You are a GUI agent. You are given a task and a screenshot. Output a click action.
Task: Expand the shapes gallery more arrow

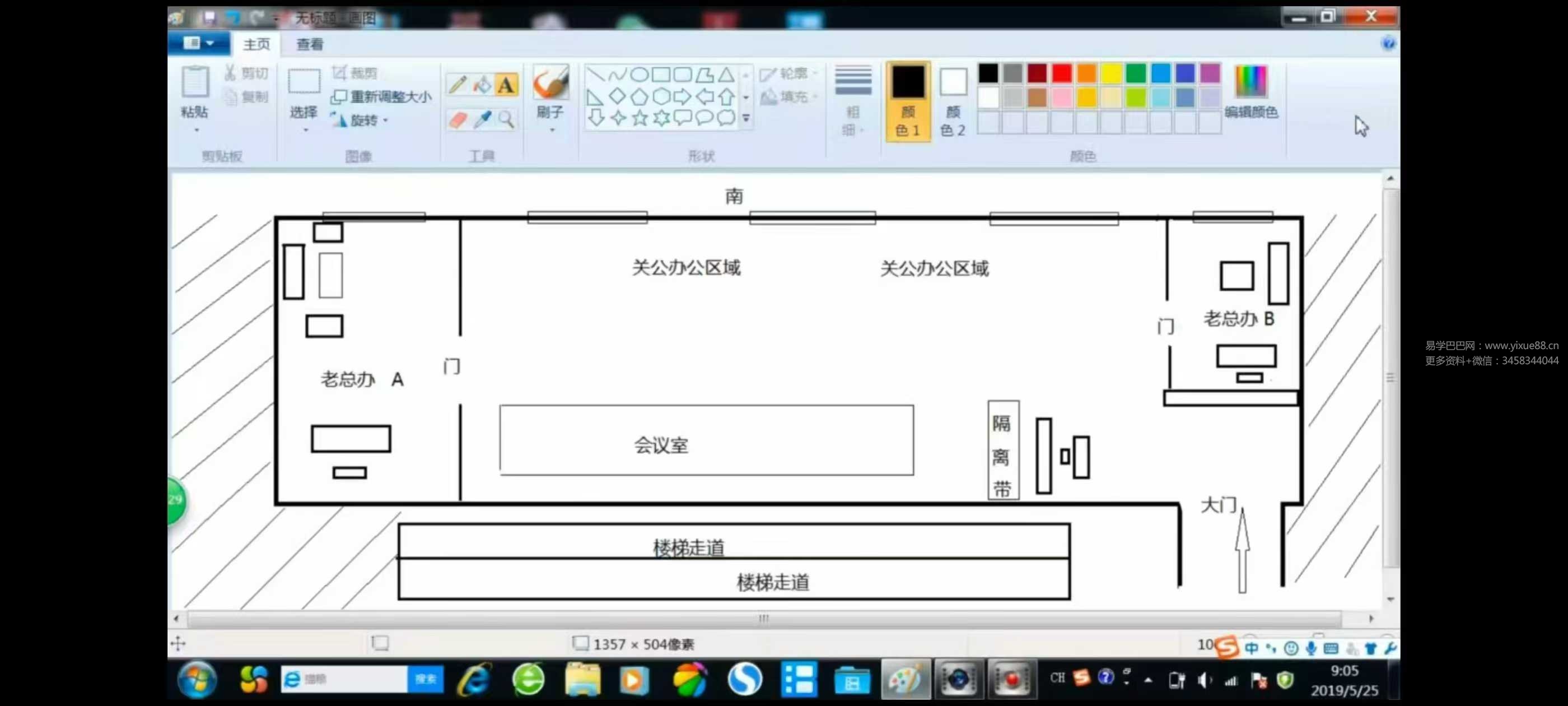point(746,118)
